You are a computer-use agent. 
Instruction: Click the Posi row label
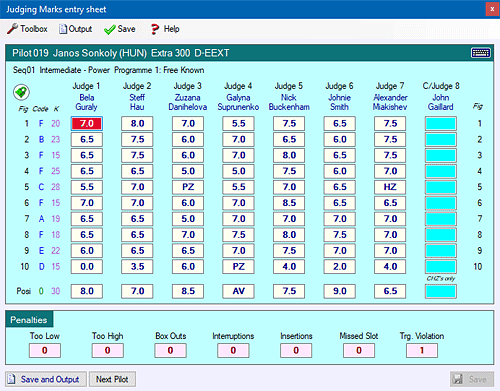[24, 291]
